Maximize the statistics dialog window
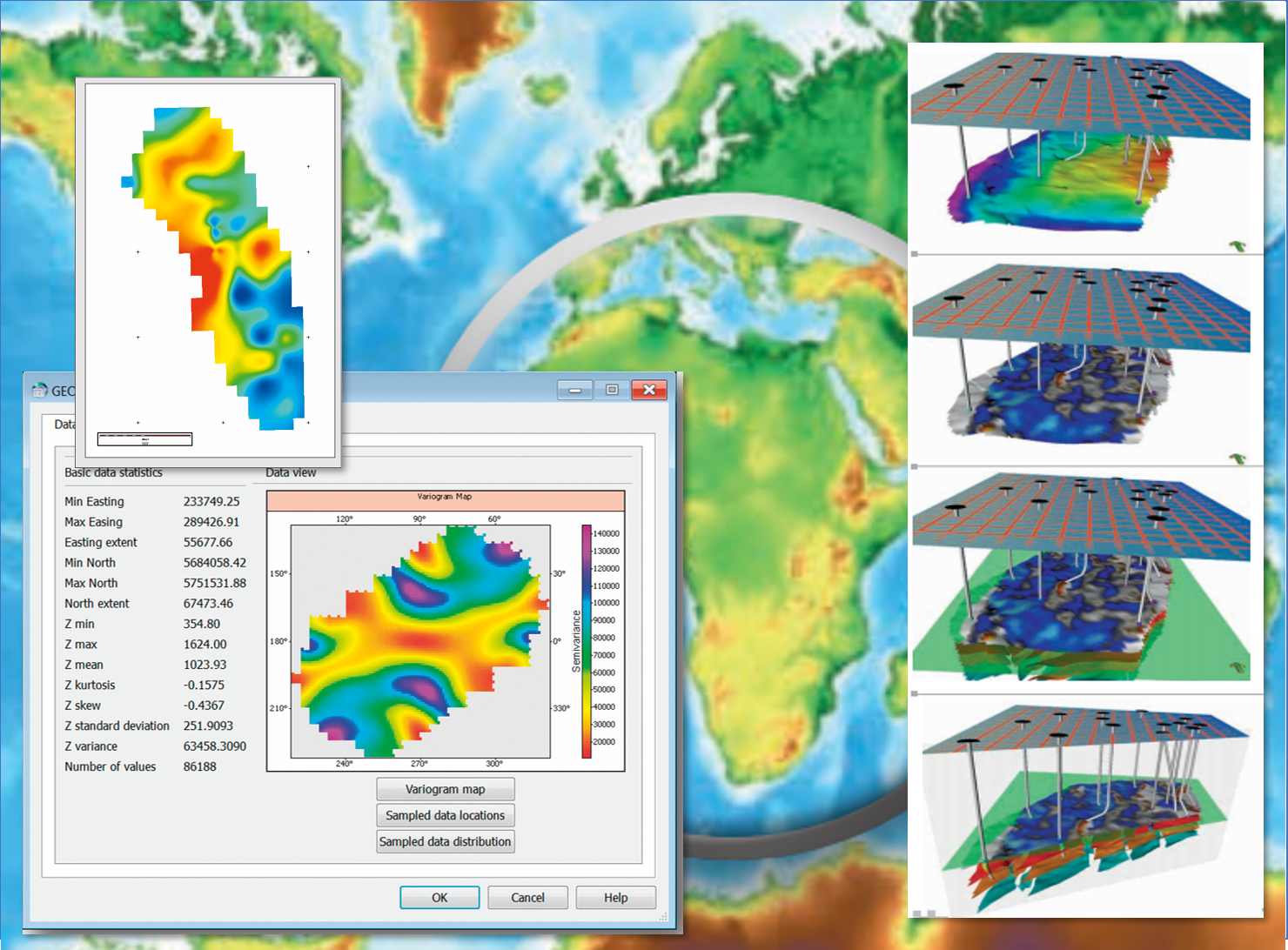The image size is (1288, 950). point(612,390)
